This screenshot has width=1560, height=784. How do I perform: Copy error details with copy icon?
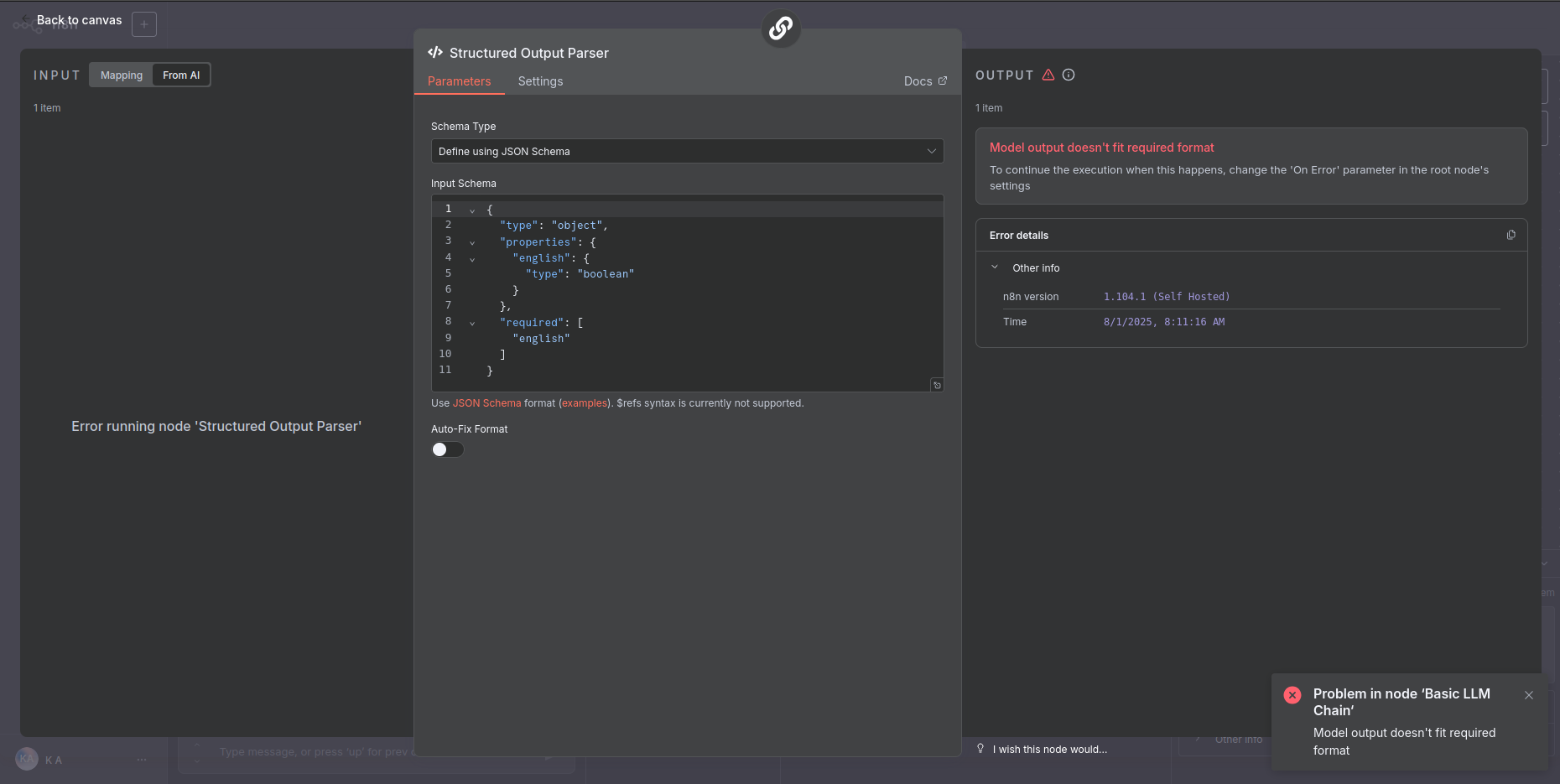[x=1511, y=235]
